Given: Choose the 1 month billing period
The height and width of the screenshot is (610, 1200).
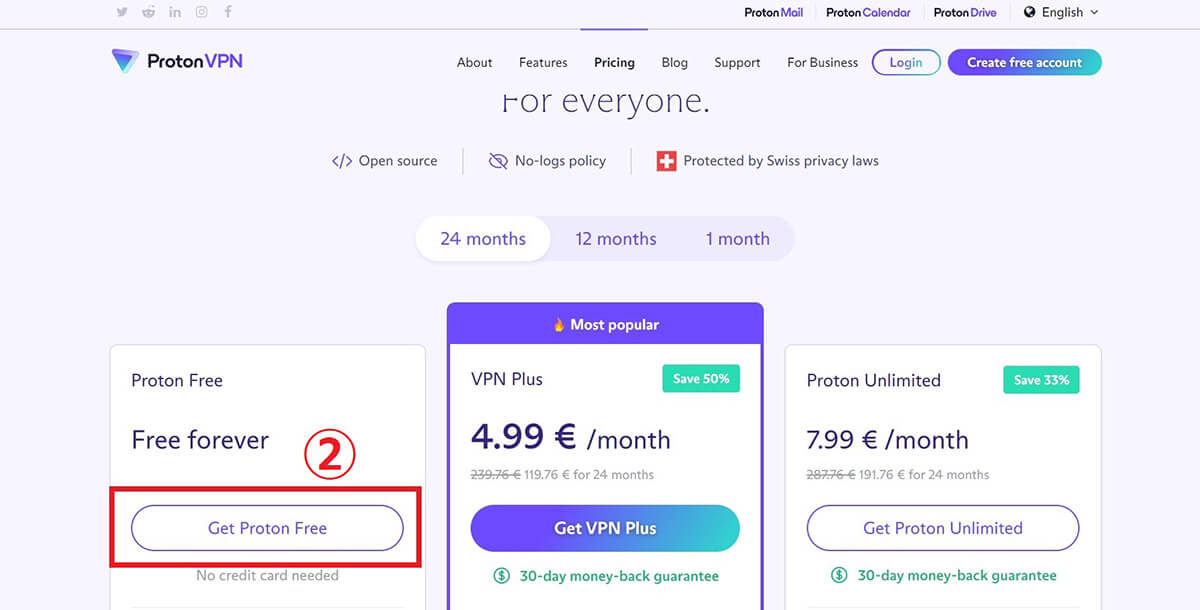Looking at the screenshot, I should click(x=738, y=239).
